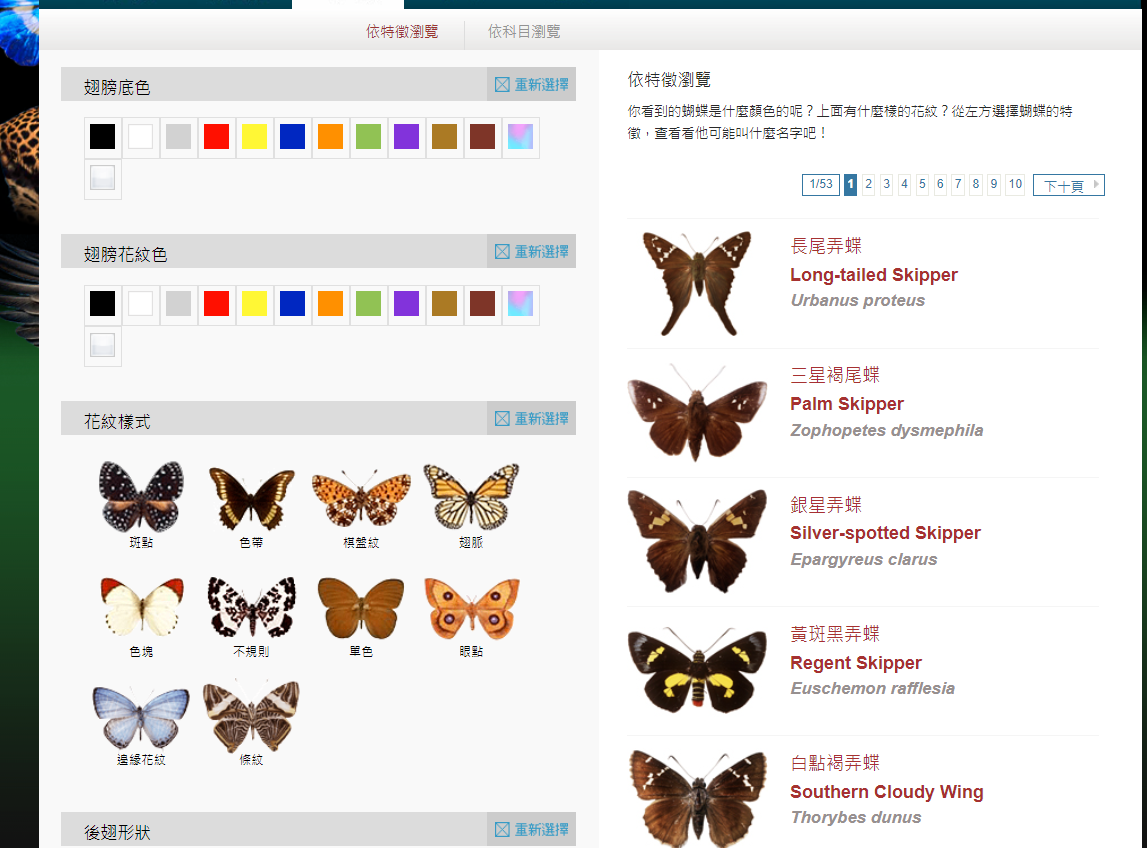The image size is (1147, 848).
Task: Pick the blue swatch under 翅膀花紋色
Action: click(293, 304)
